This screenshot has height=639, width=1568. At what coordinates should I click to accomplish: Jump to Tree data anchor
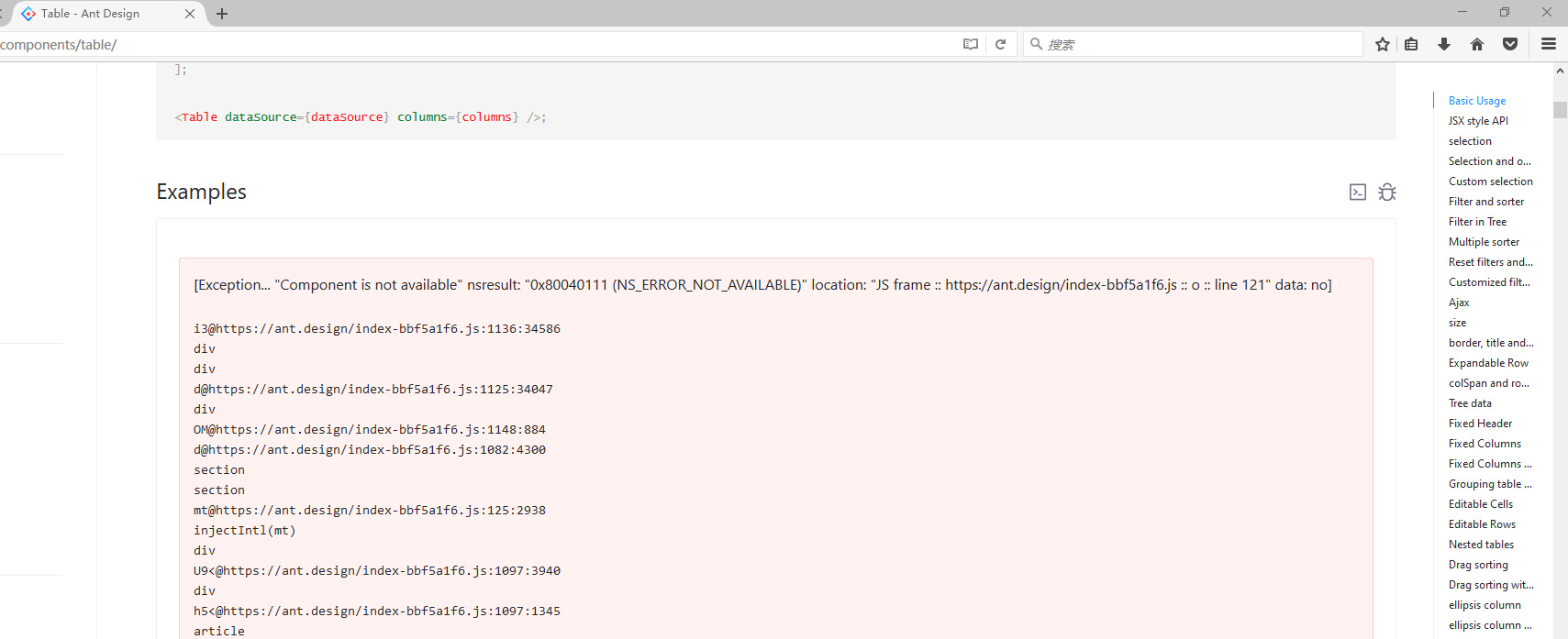point(1470,403)
